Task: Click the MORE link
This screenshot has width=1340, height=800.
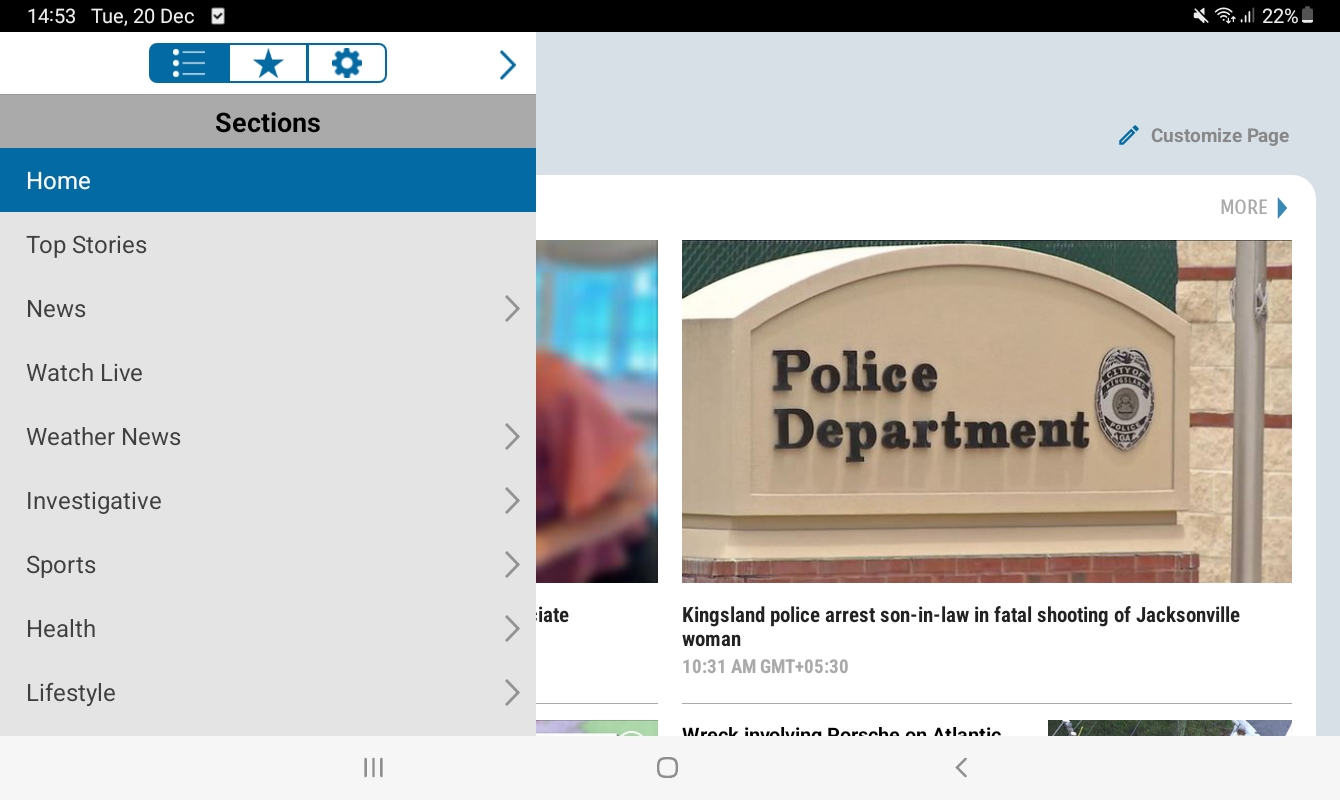Action: point(1244,207)
